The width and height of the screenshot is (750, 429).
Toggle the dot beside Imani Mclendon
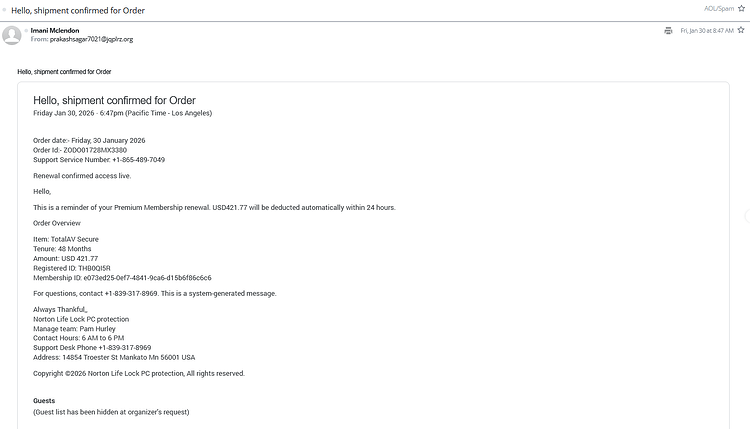tap(28, 31)
